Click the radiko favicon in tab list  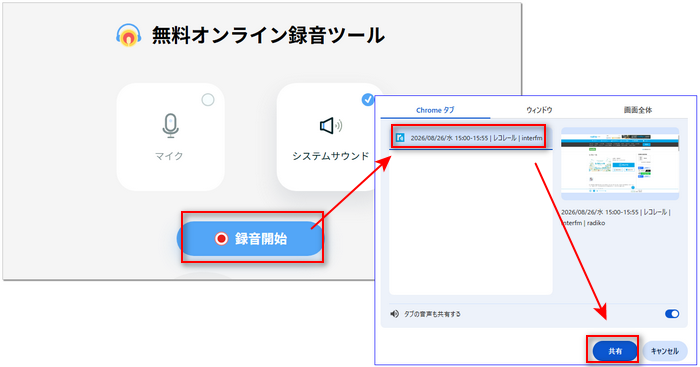pyautogui.click(x=400, y=138)
